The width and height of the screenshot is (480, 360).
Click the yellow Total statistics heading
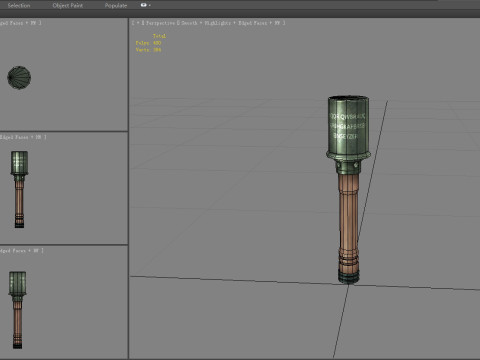click(159, 36)
